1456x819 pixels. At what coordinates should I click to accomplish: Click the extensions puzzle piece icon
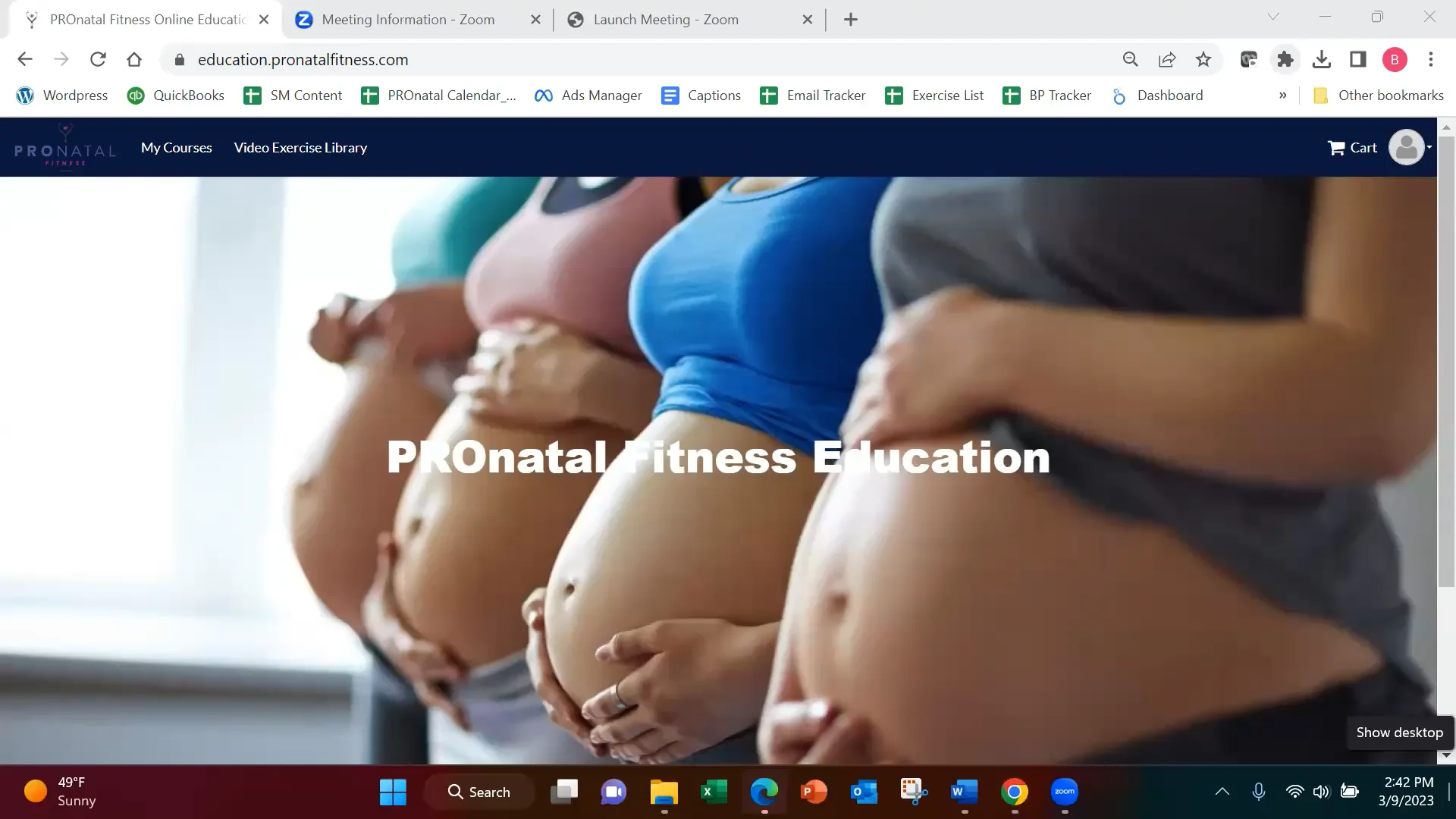point(1285,59)
